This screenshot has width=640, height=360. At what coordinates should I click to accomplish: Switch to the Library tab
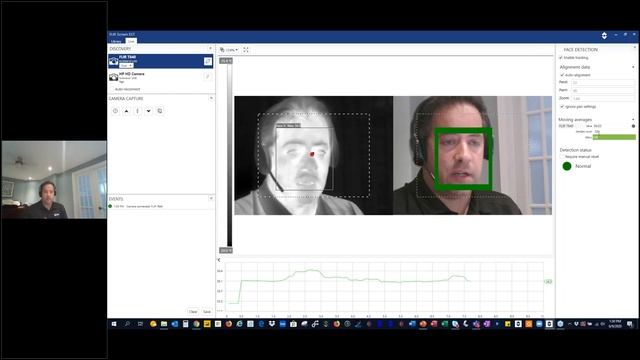[116, 41]
